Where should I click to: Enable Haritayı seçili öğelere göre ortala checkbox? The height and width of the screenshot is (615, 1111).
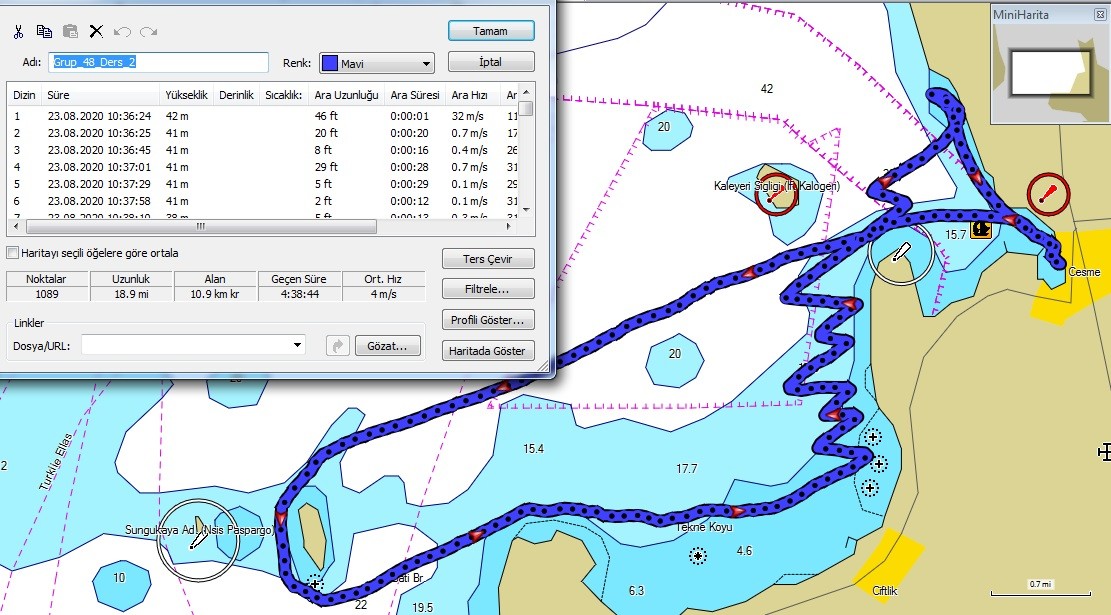12,253
